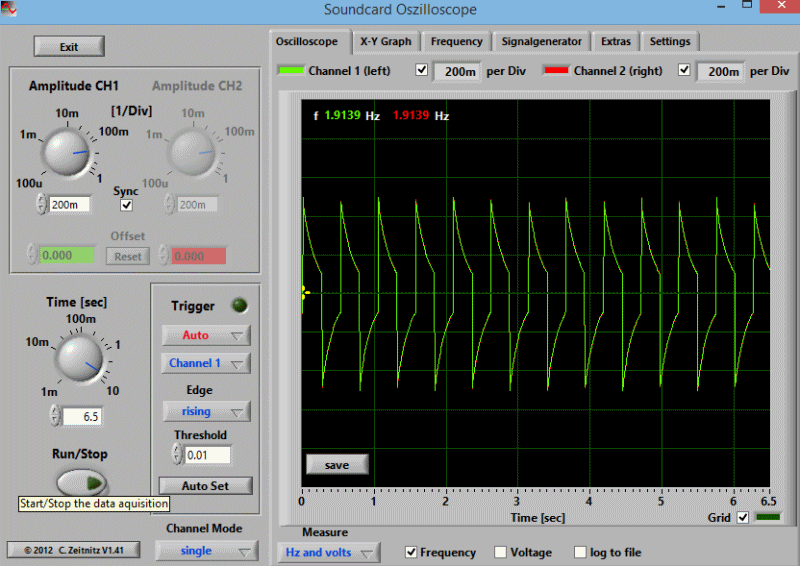Enable the log to file checkbox
Screen dimensions: 800x566
580,552
